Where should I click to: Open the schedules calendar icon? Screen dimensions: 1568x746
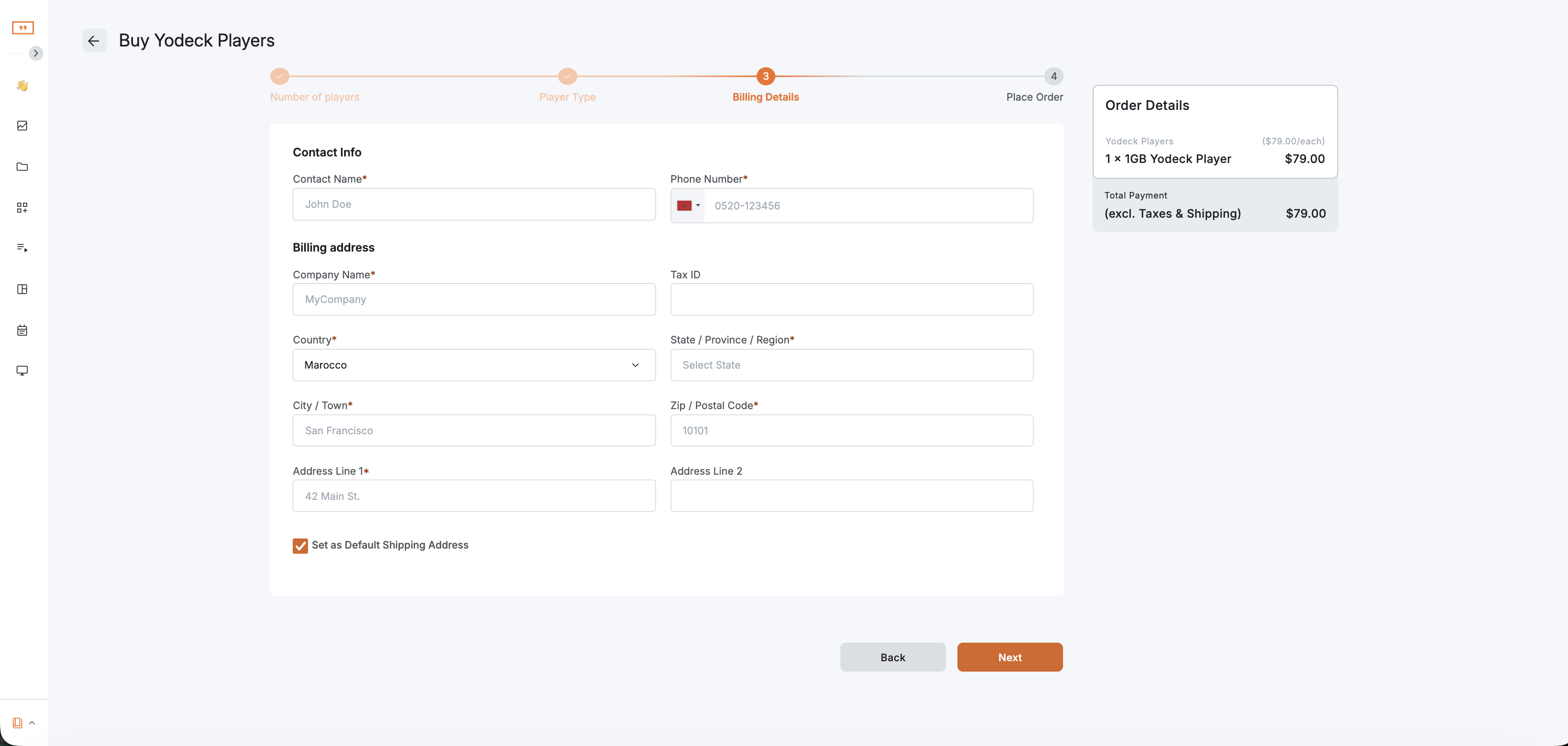coord(22,330)
